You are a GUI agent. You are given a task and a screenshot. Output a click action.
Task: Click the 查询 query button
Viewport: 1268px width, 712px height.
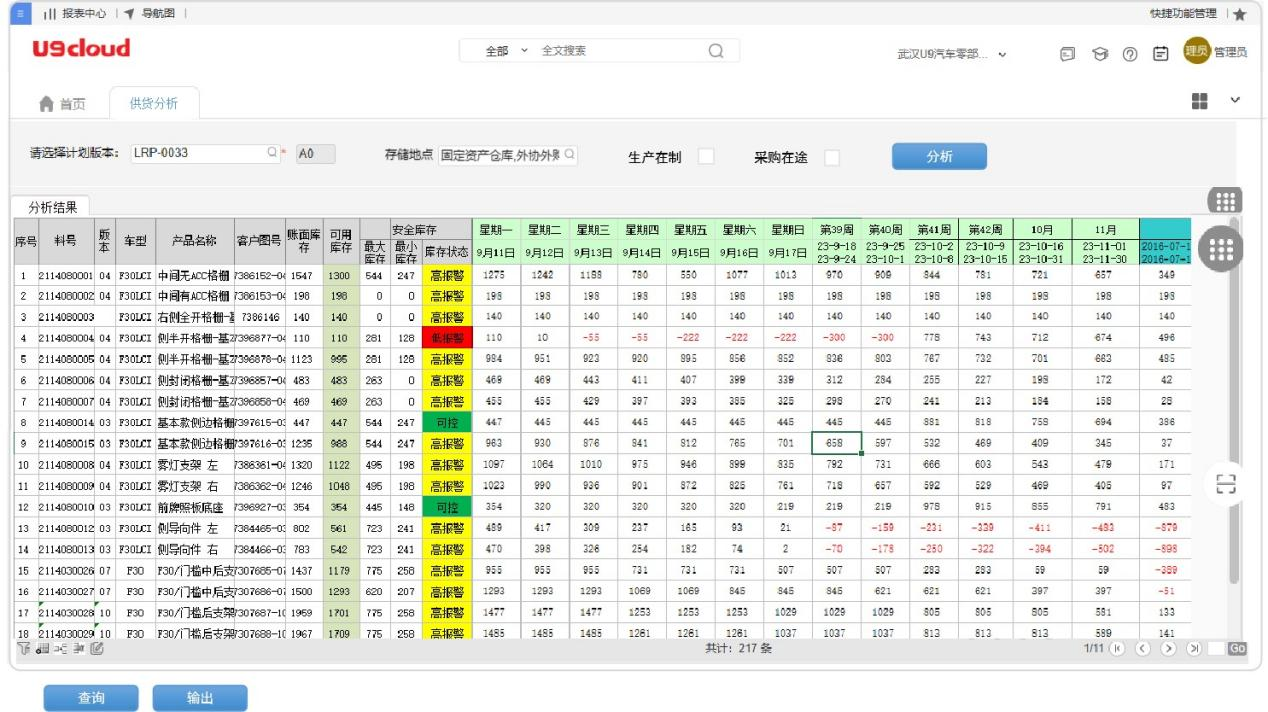pos(91,697)
